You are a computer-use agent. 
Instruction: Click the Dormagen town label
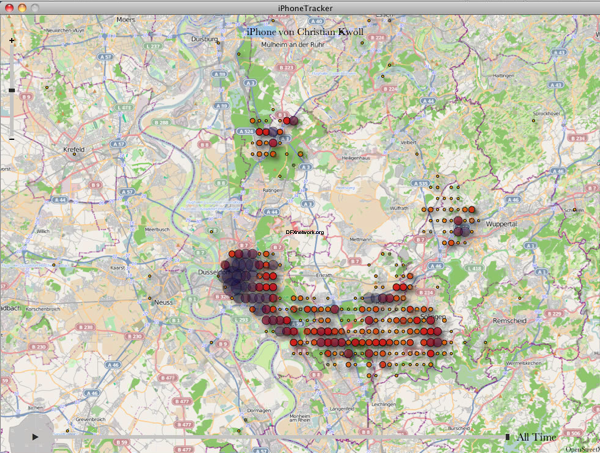pos(259,410)
